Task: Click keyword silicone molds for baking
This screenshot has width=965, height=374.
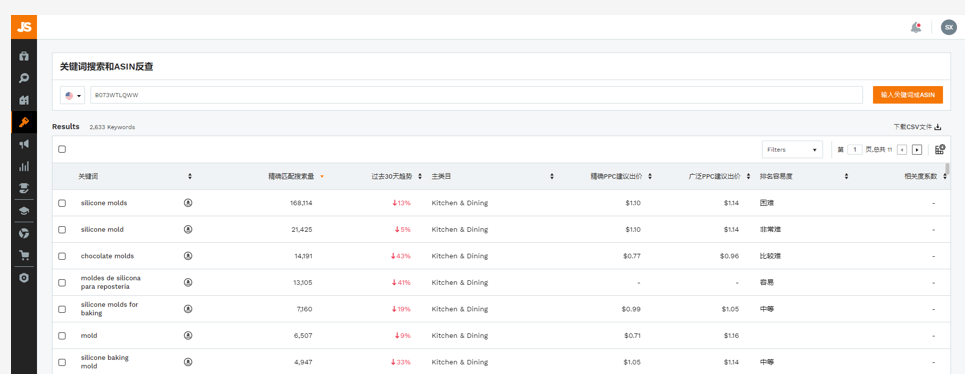Action: tap(110, 309)
